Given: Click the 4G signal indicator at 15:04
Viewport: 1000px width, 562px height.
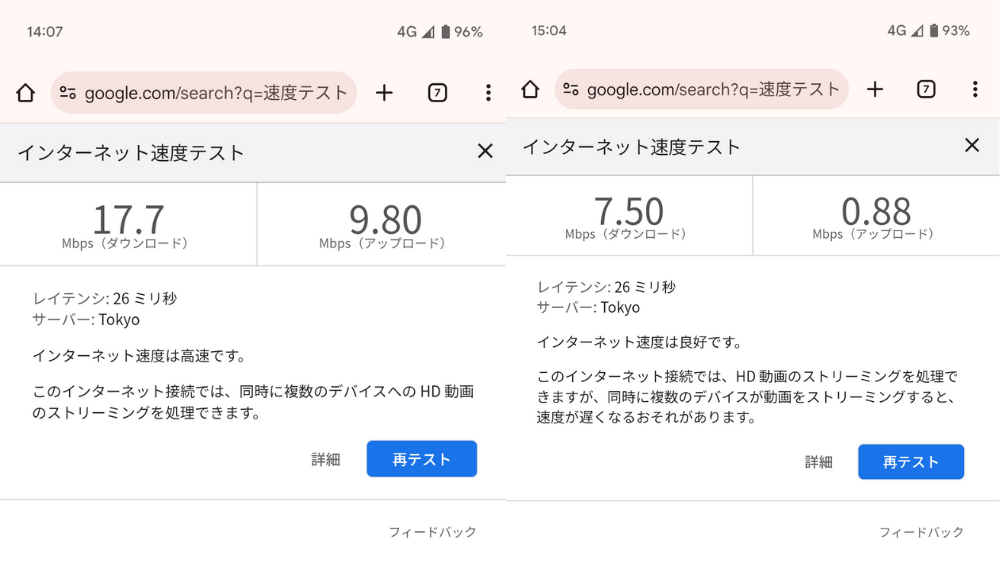Looking at the screenshot, I should [x=905, y=30].
